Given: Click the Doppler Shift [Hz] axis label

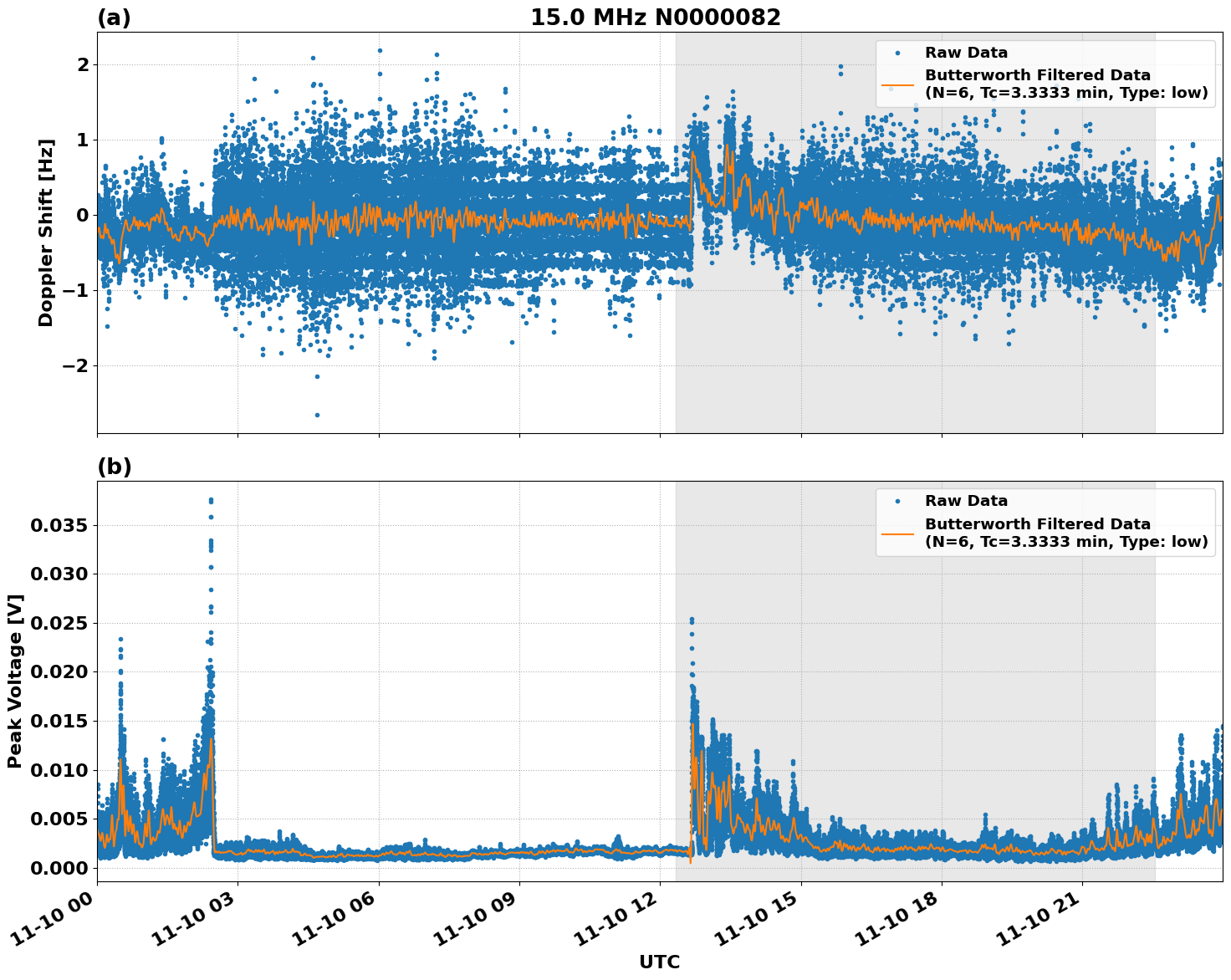Looking at the screenshot, I should tap(49, 222).
